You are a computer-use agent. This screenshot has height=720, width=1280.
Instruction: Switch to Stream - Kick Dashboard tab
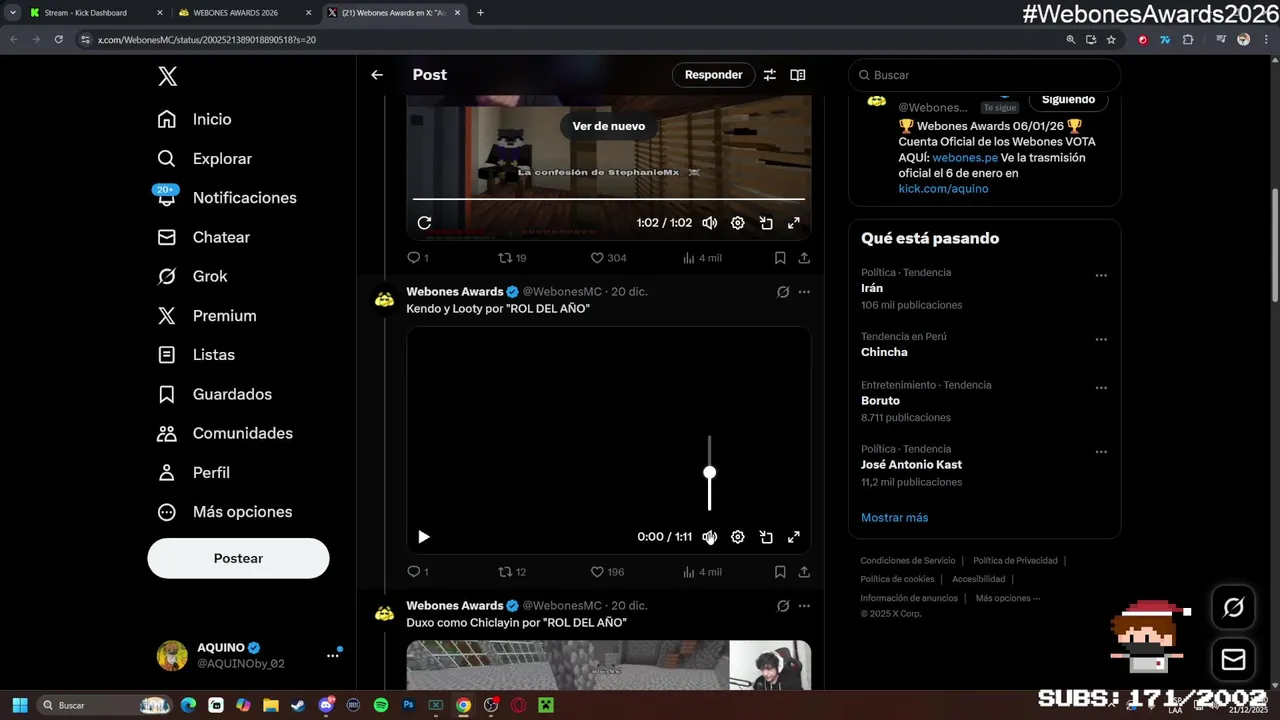coord(95,13)
